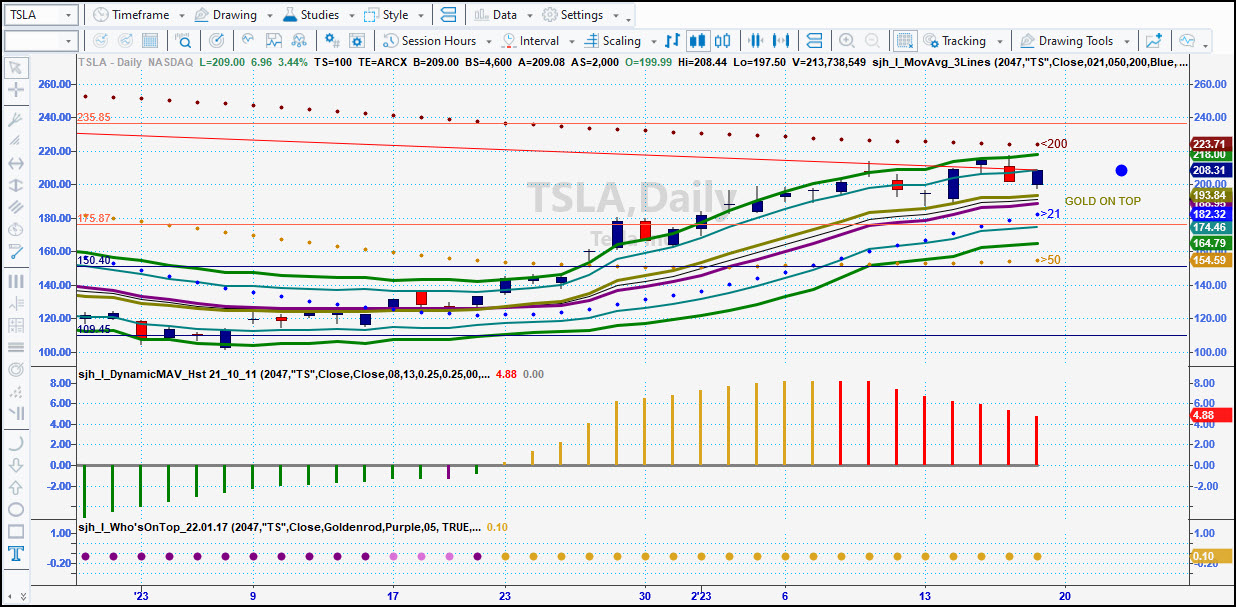Screen dimensions: 1236x607
Task: Click the stacked-panels icon before zoom tools
Action: (x=814, y=41)
